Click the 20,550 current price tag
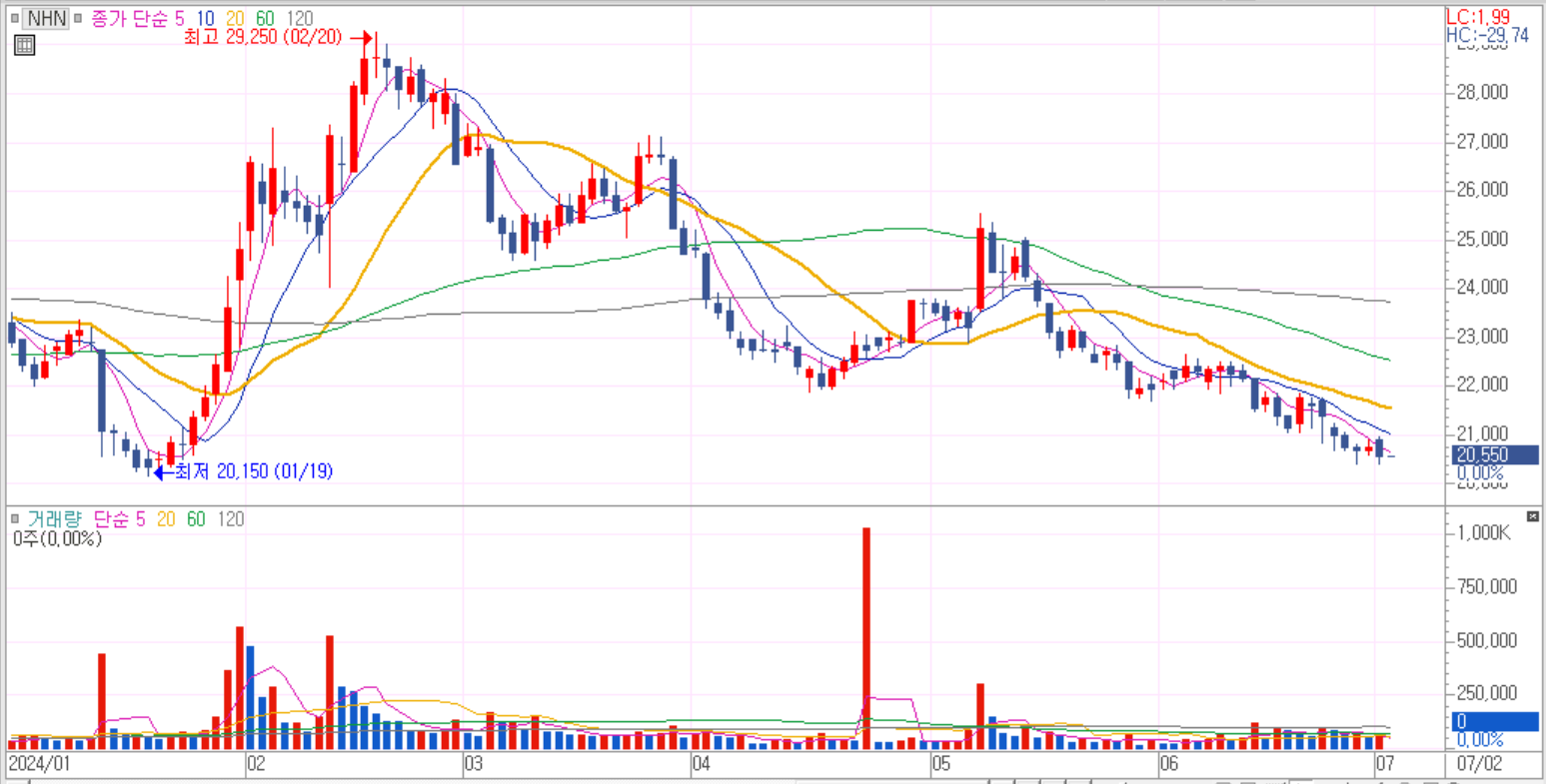The height and width of the screenshot is (784, 1546). [1494, 454]
